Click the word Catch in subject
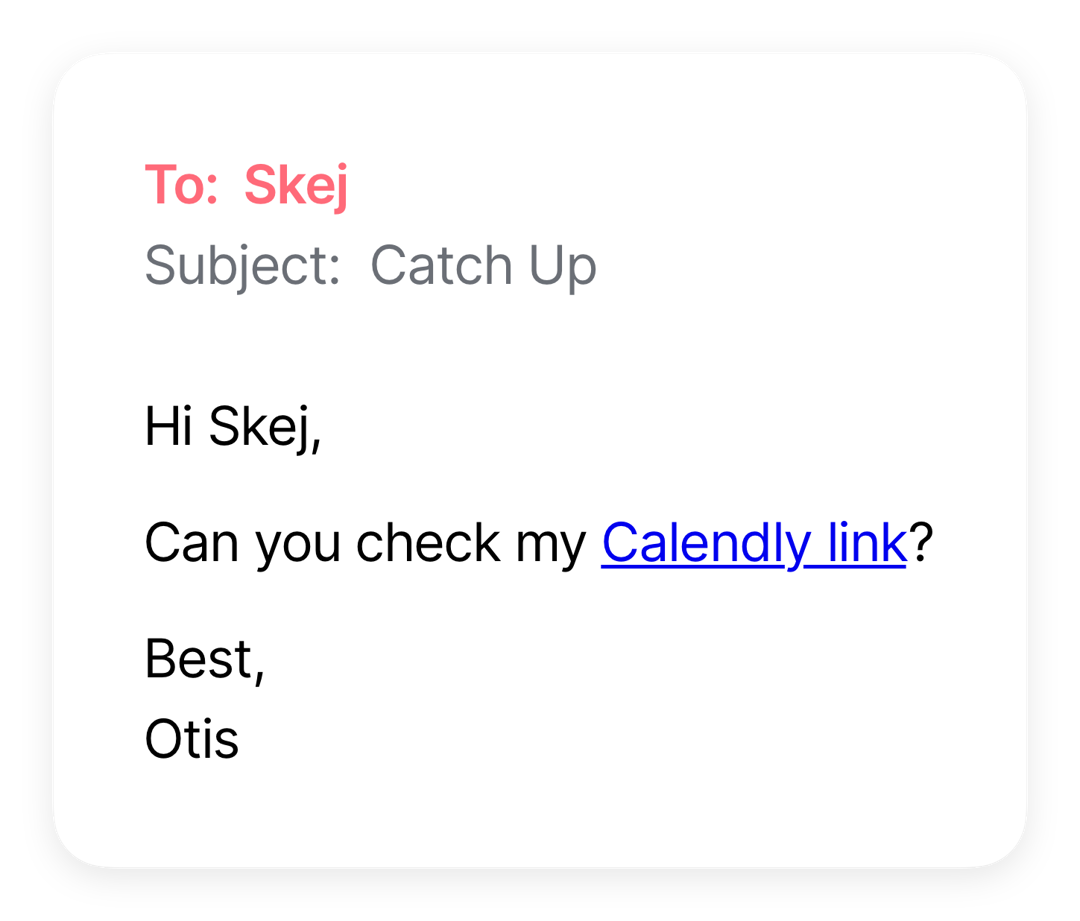The height and width of the screenshot is (921, 1080). 442,265
